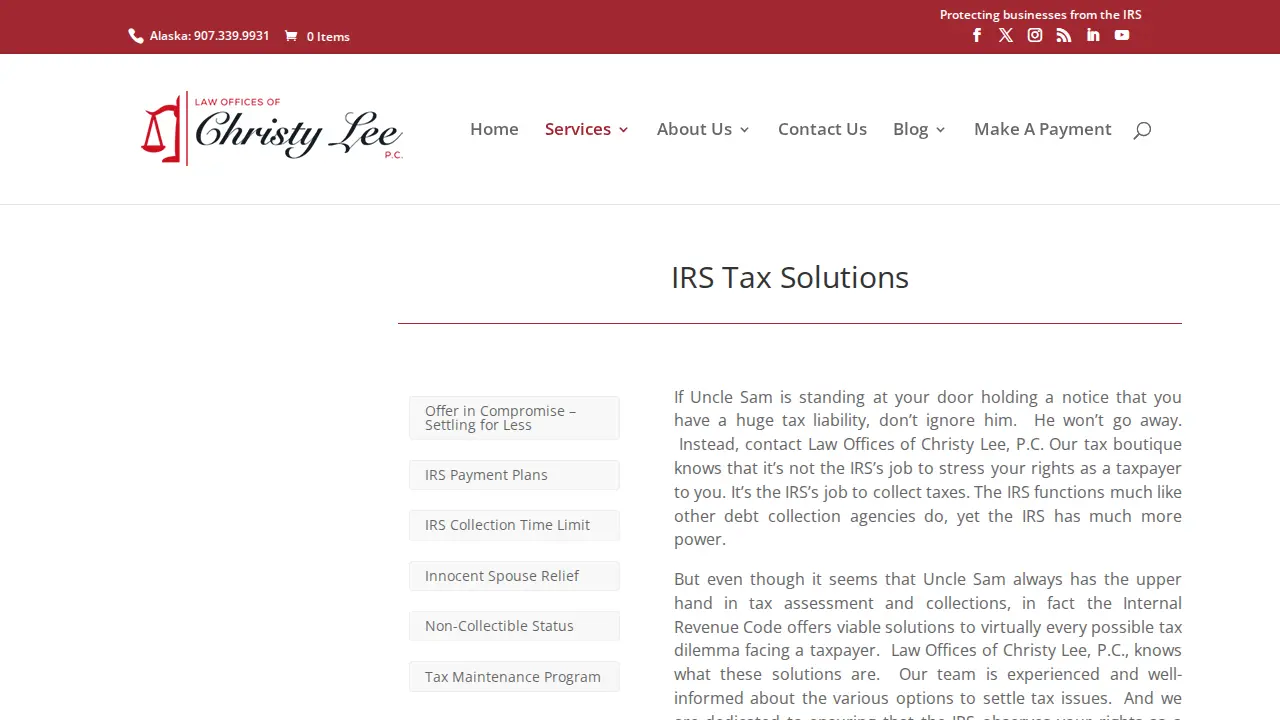Open the LinkedIn social icon
Screen dimensions: 1280x720
[x=1093, y=35]
